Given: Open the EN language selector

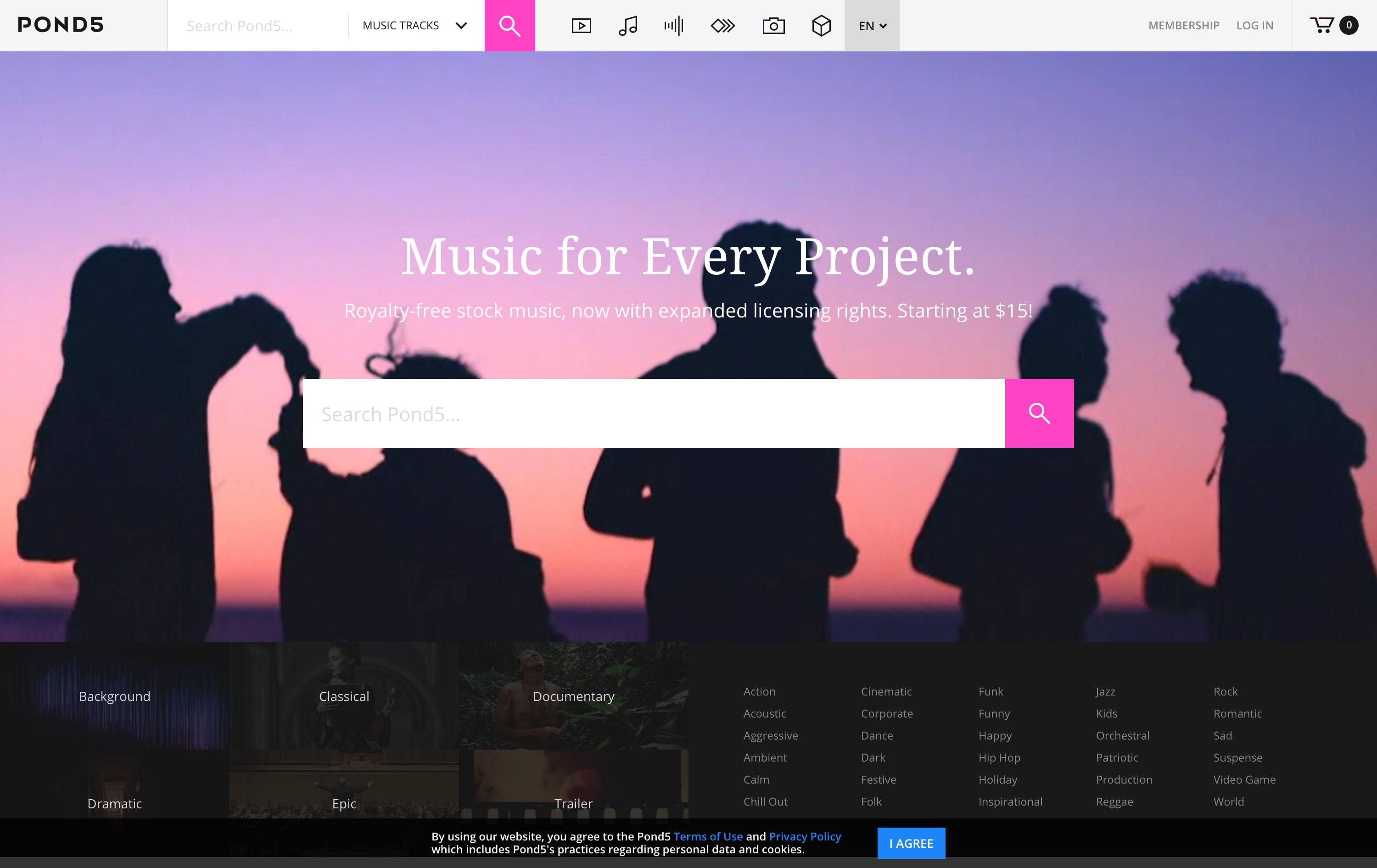Looking at the screenshot, I should pyautogui.click(x=872, y=26).
